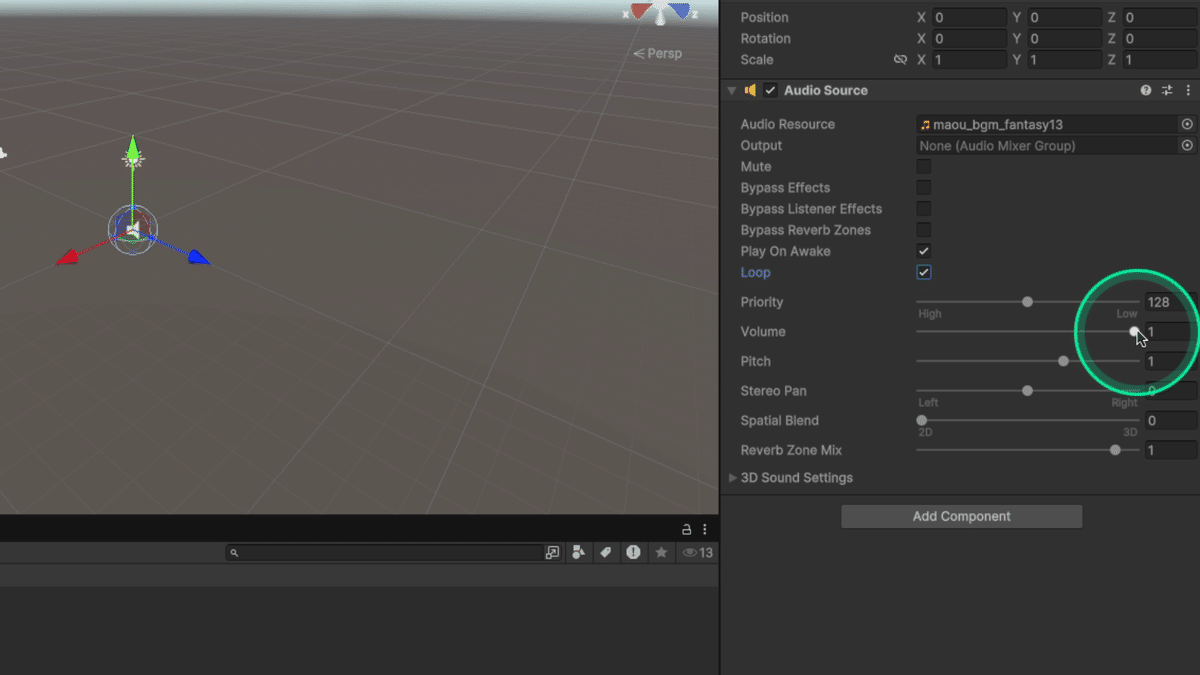Collapse the Audio Source component foldout
The width and height of the screenshot is (1200, 675).
click(732, 90)
